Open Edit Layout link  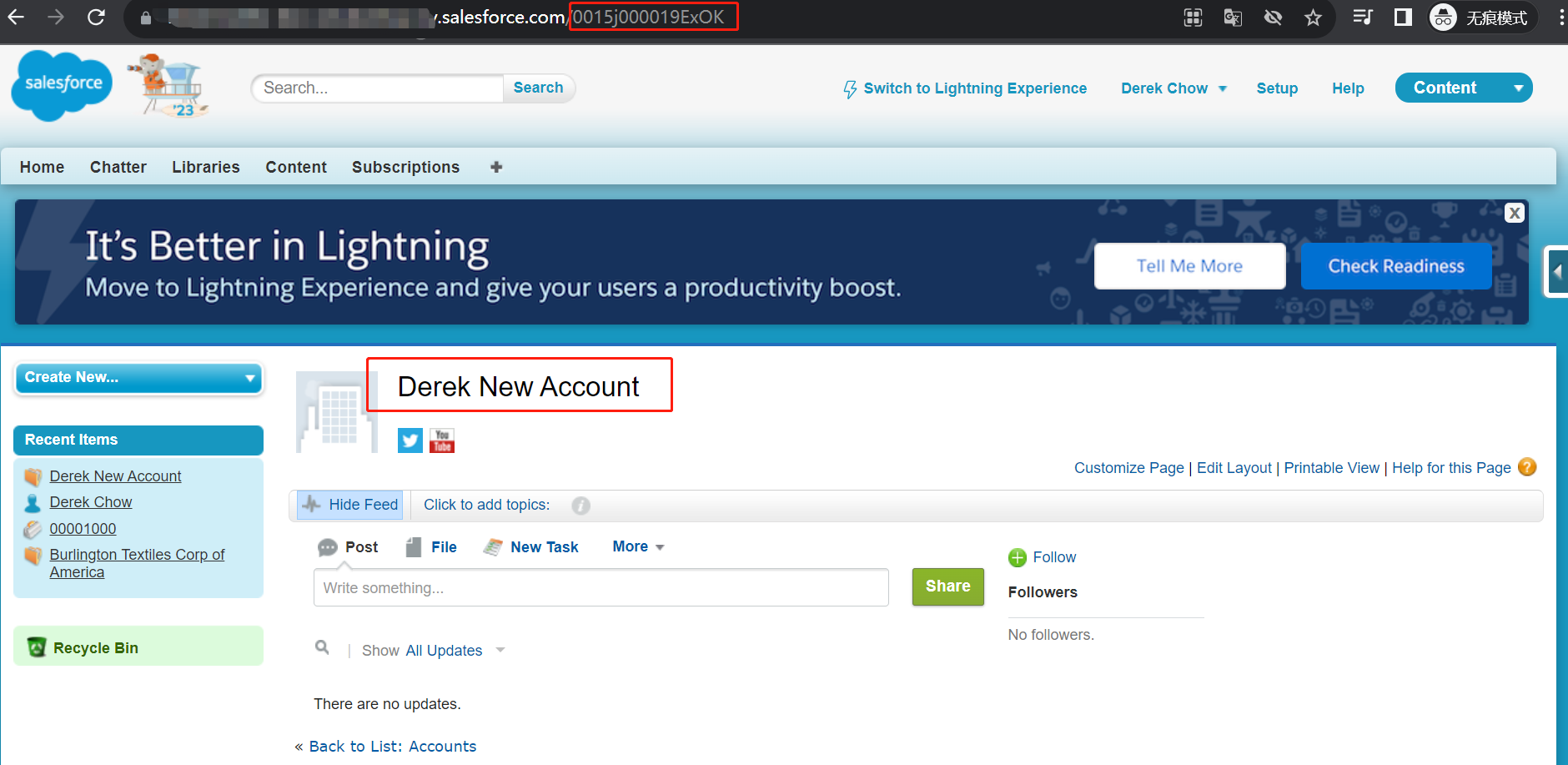[1234, 468]
